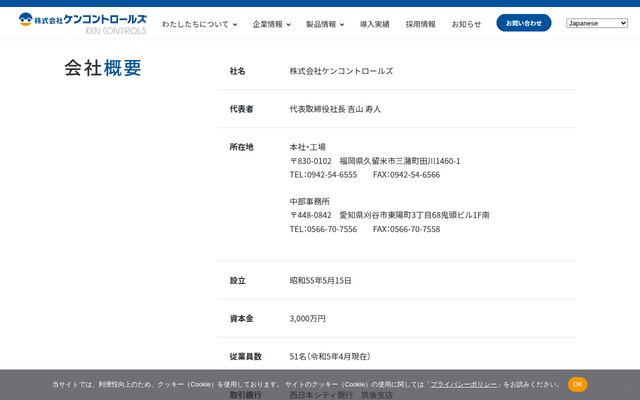Open the お知らせ page
This screenshot has height=400, width=640.
[x=466, y=24]
